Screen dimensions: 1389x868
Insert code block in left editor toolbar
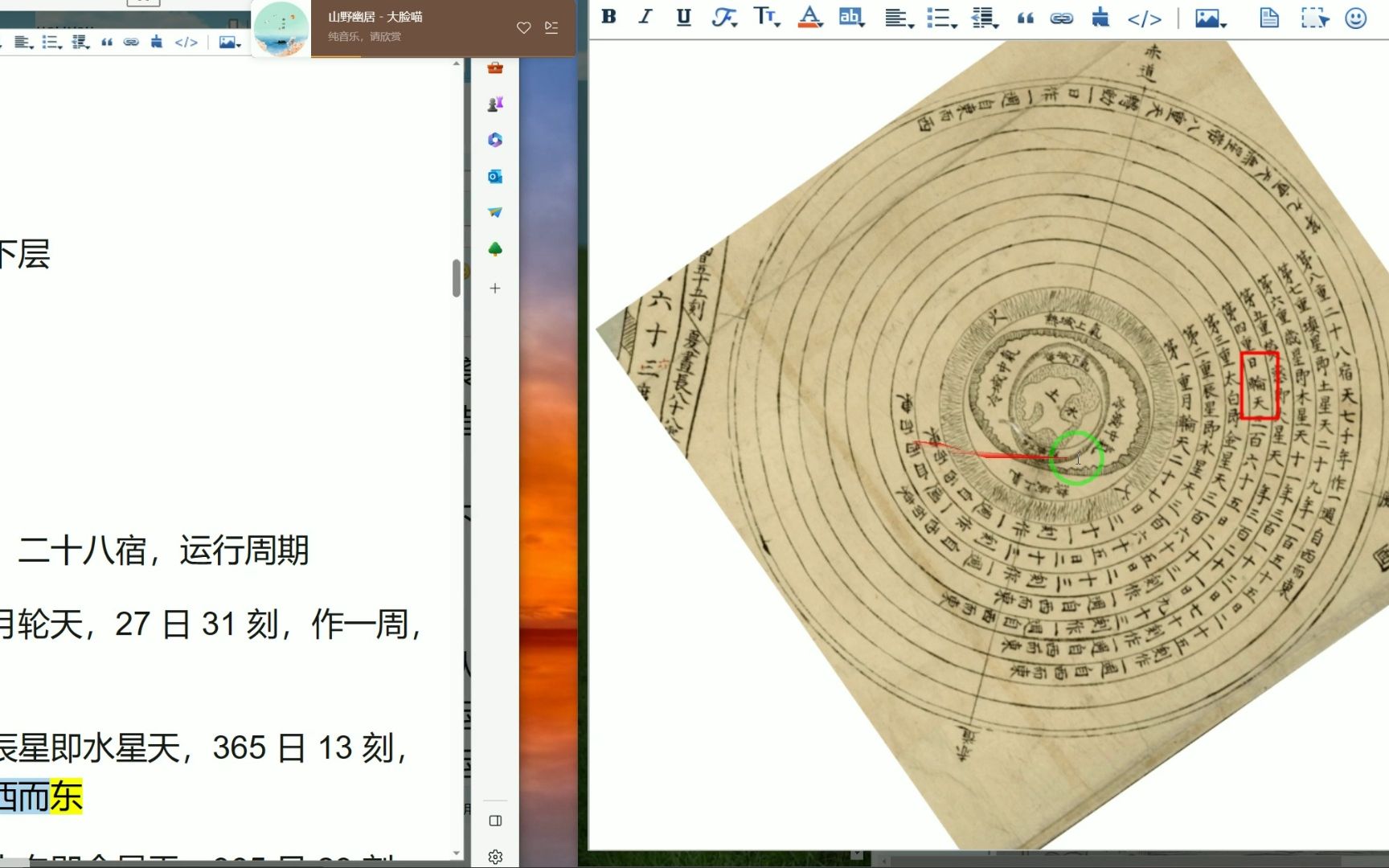(186, 43)
